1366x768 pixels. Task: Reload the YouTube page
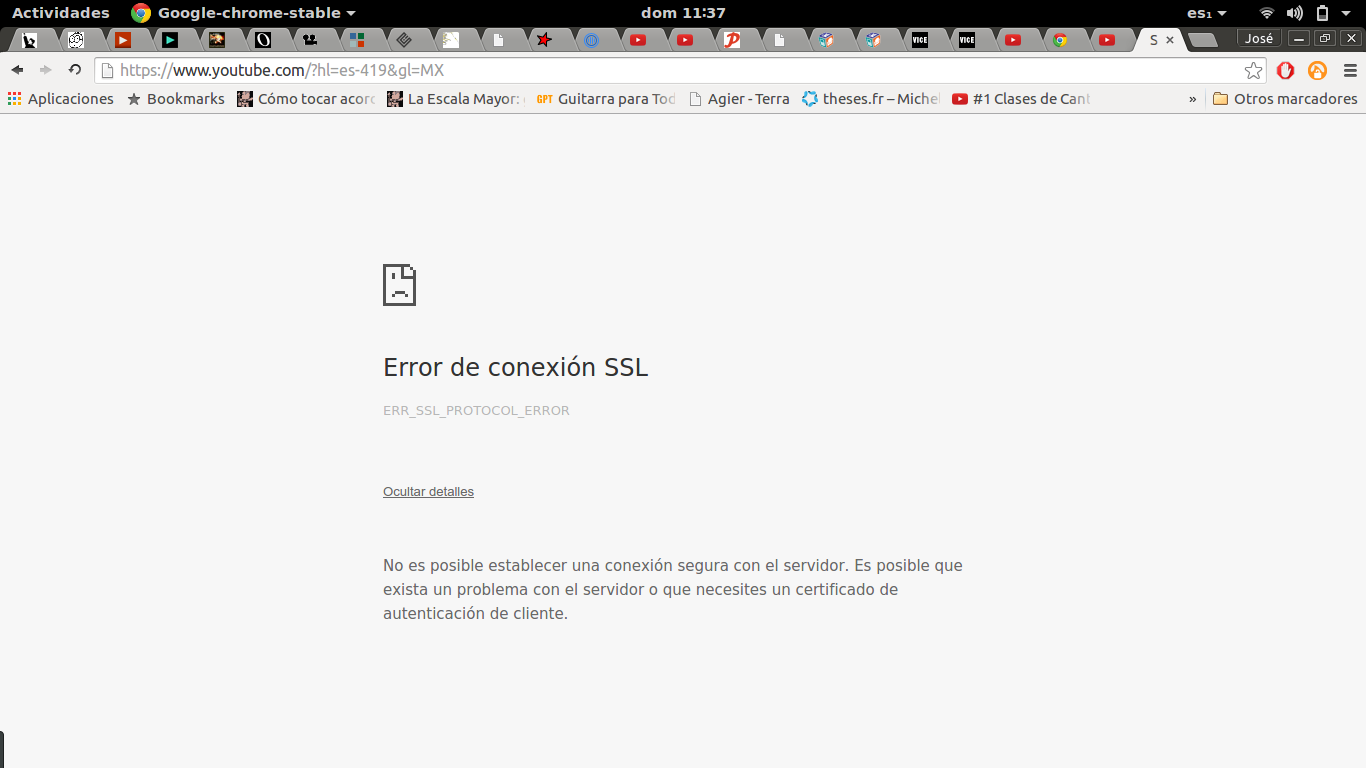(x=74, y=70)
